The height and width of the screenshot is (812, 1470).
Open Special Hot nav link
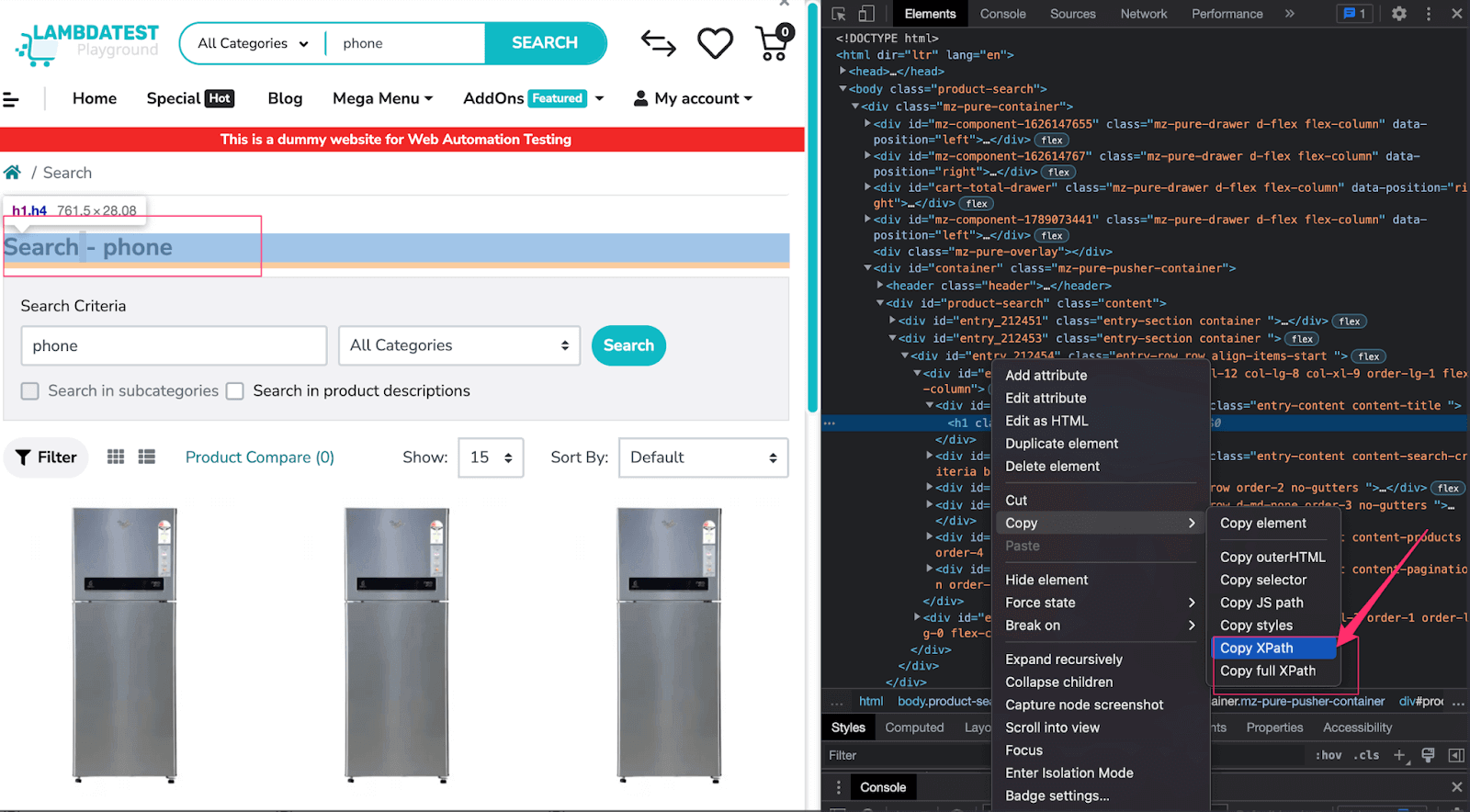190,98
